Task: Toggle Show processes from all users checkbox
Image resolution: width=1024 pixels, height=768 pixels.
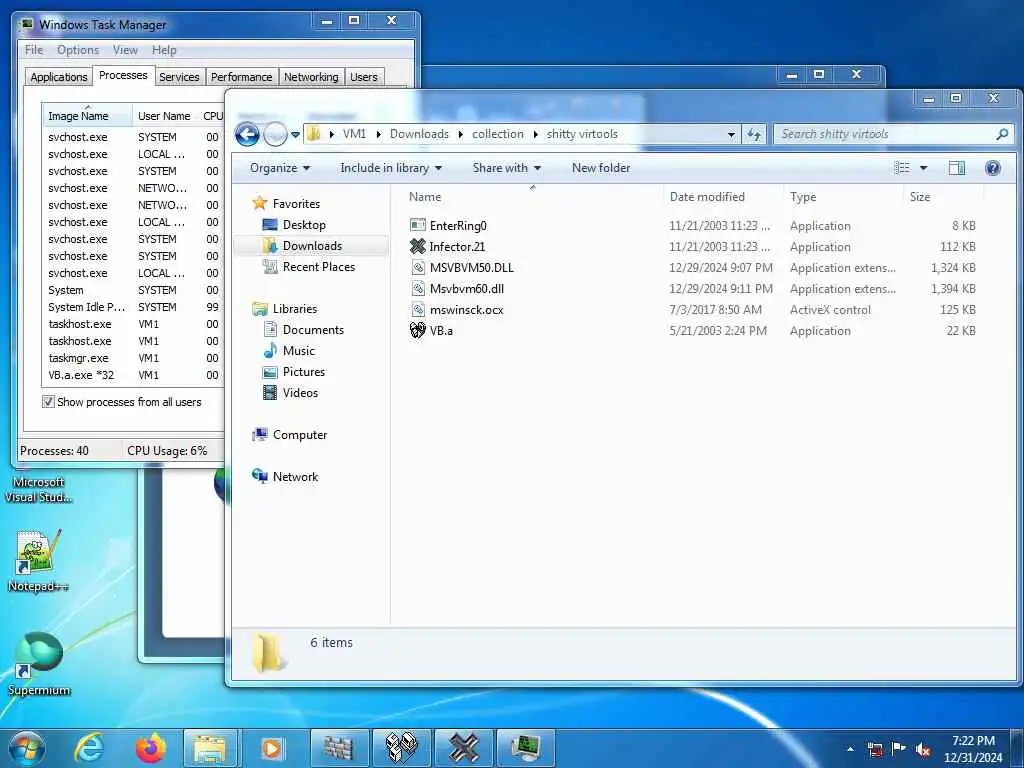Action: (x=48, y=402)
